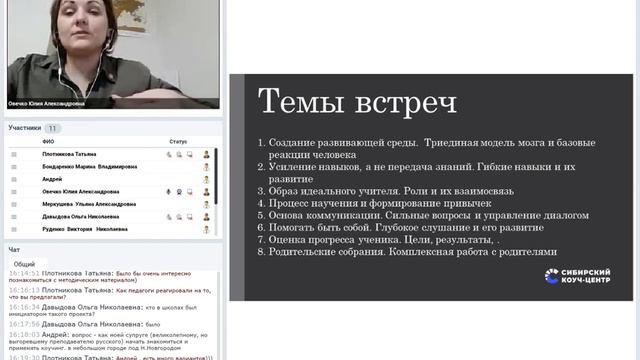Click the Сибирский коуч-центр logo on the slide
This screenshot has width=640, height=360.
tap(578, 276)
